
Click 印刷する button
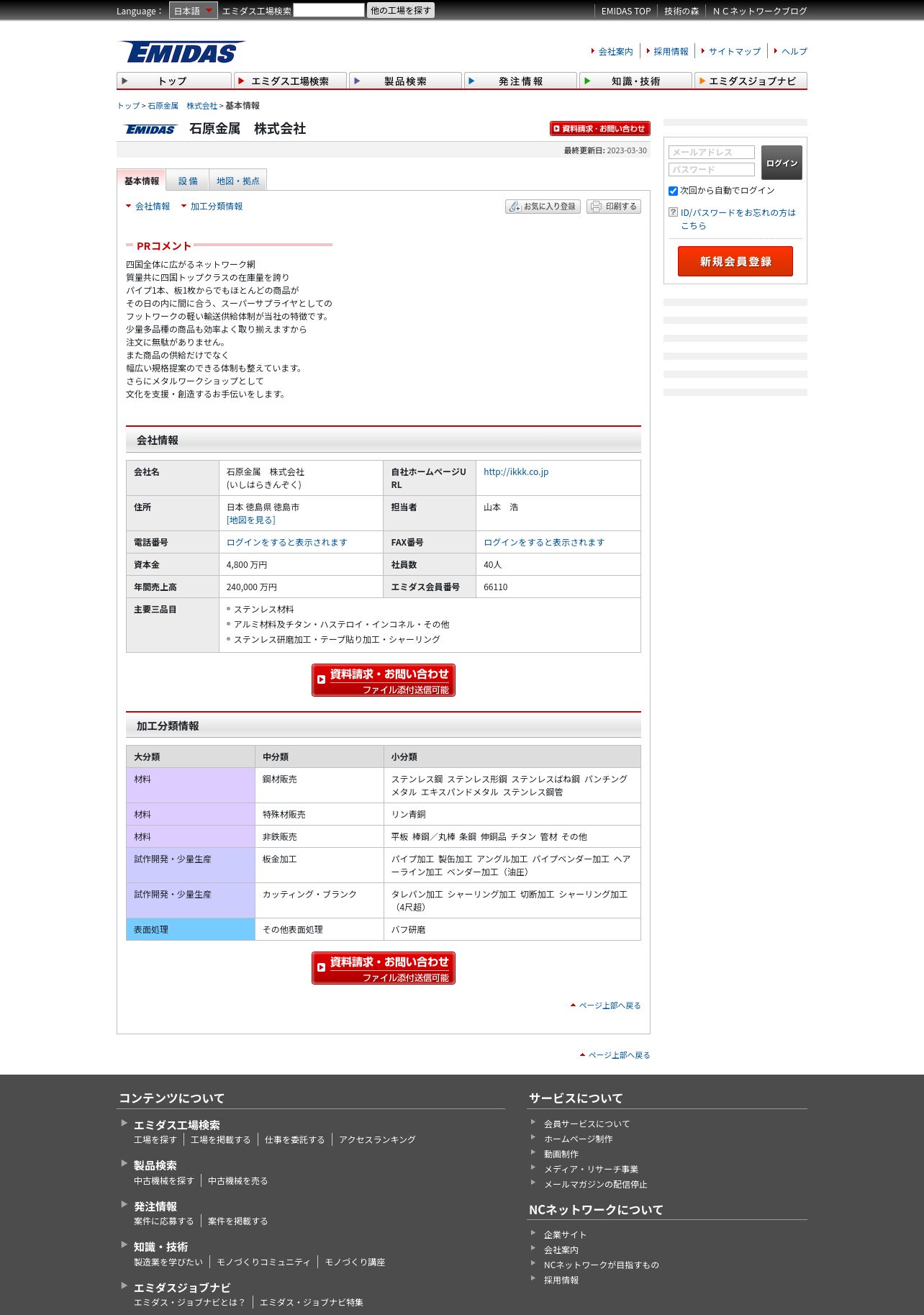pos(614,207)
